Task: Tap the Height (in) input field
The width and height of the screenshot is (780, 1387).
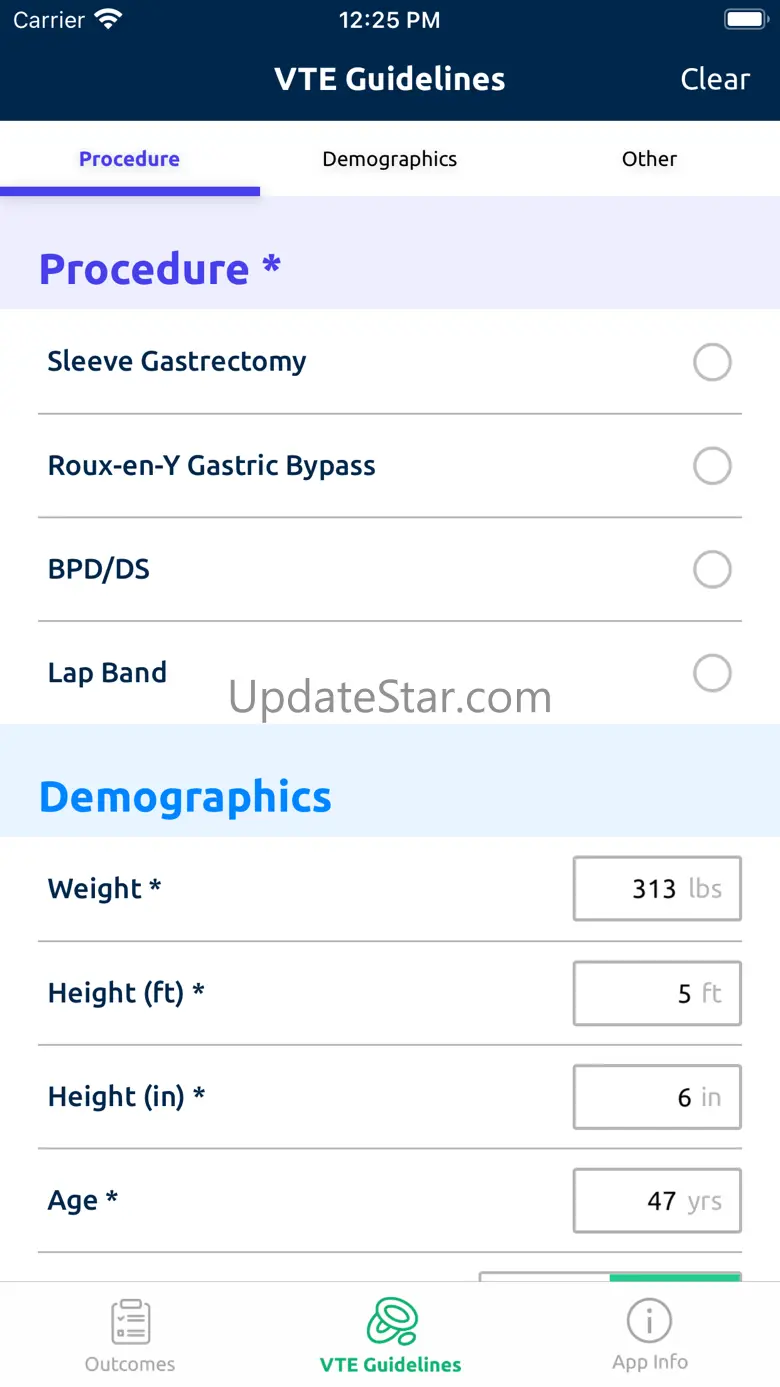Action: pos(656,1097)
